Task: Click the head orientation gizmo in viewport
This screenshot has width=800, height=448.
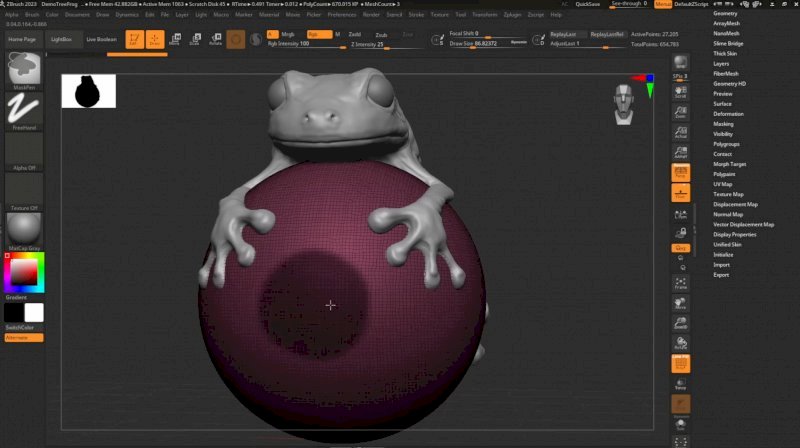Action: [625, 104]
